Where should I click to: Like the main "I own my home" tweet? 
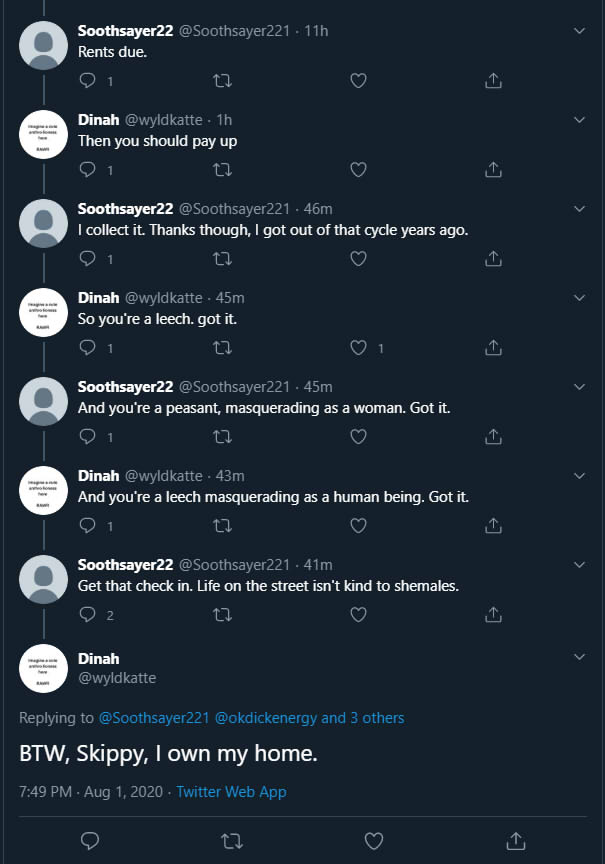tap(374, 841)
